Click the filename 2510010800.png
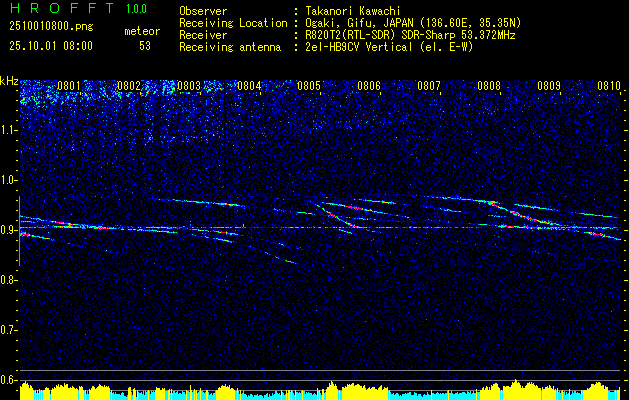 (x=51, y=26)
